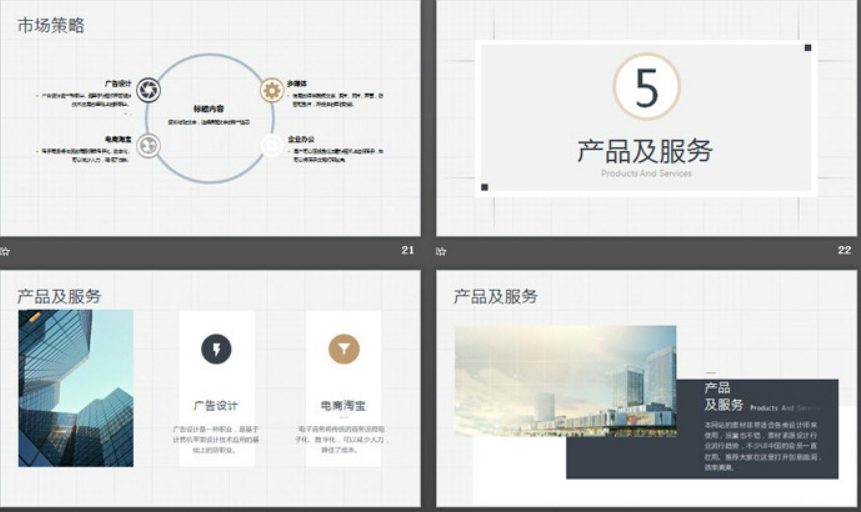Click the 电商淘宝 heading on the market strategy slide
The image size is (861, 512).
[x=118, y=139]
